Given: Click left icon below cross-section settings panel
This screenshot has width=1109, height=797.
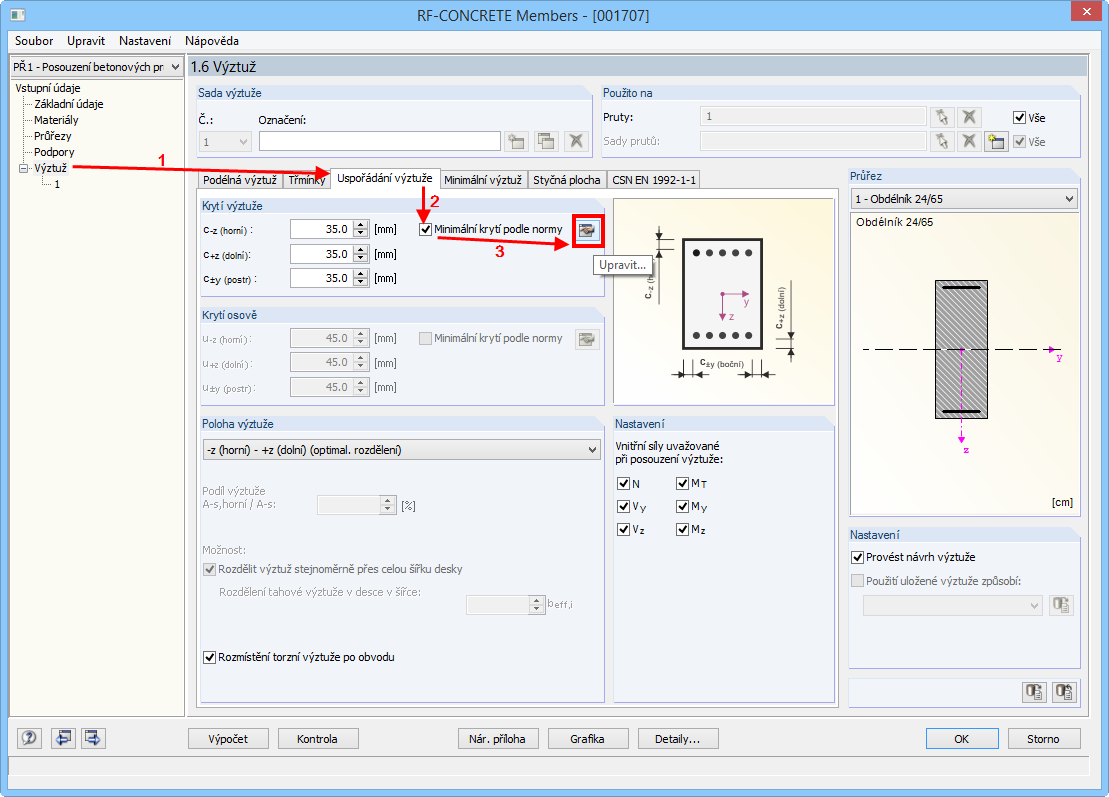Looking at the screenshot, I should coord(1034,692).
